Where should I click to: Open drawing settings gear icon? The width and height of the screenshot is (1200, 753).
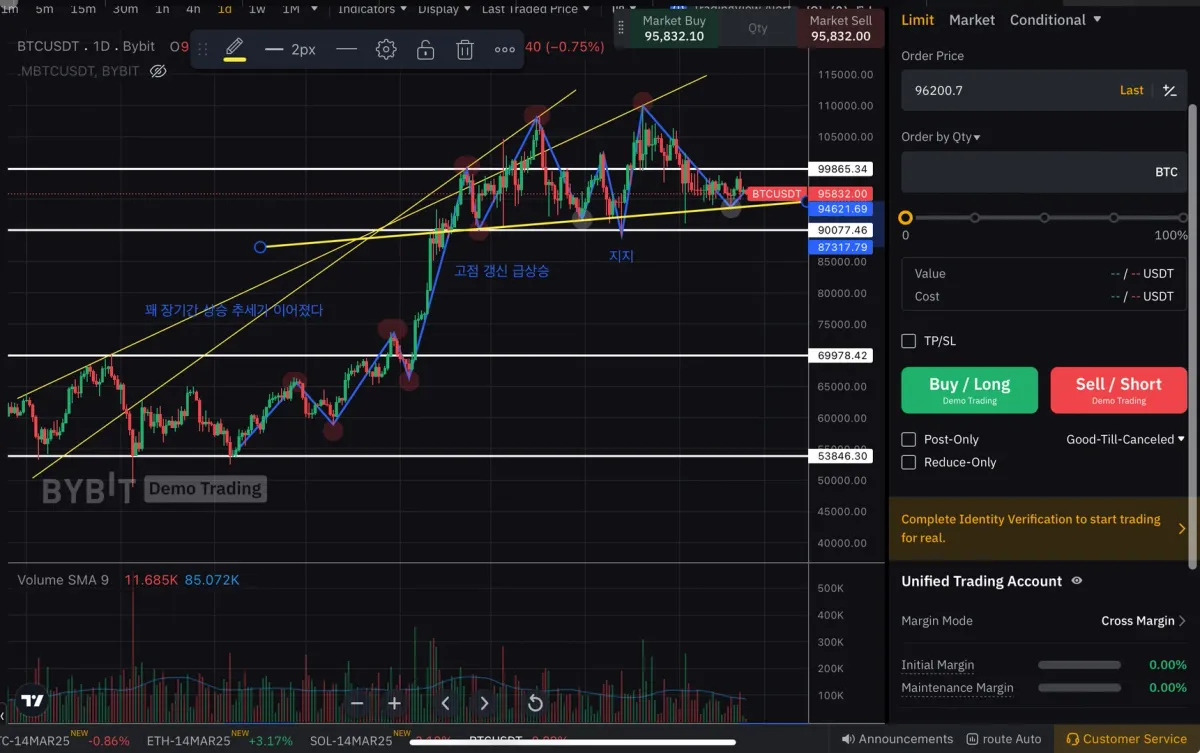(x=386, y=49)
